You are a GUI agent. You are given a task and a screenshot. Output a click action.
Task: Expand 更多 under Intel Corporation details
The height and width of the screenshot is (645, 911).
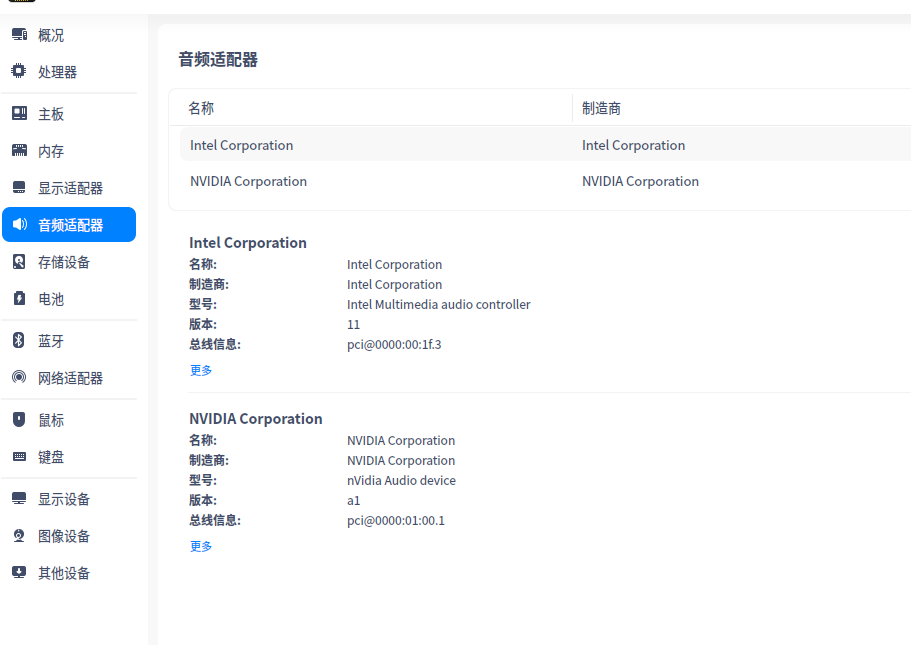(201, 370)
